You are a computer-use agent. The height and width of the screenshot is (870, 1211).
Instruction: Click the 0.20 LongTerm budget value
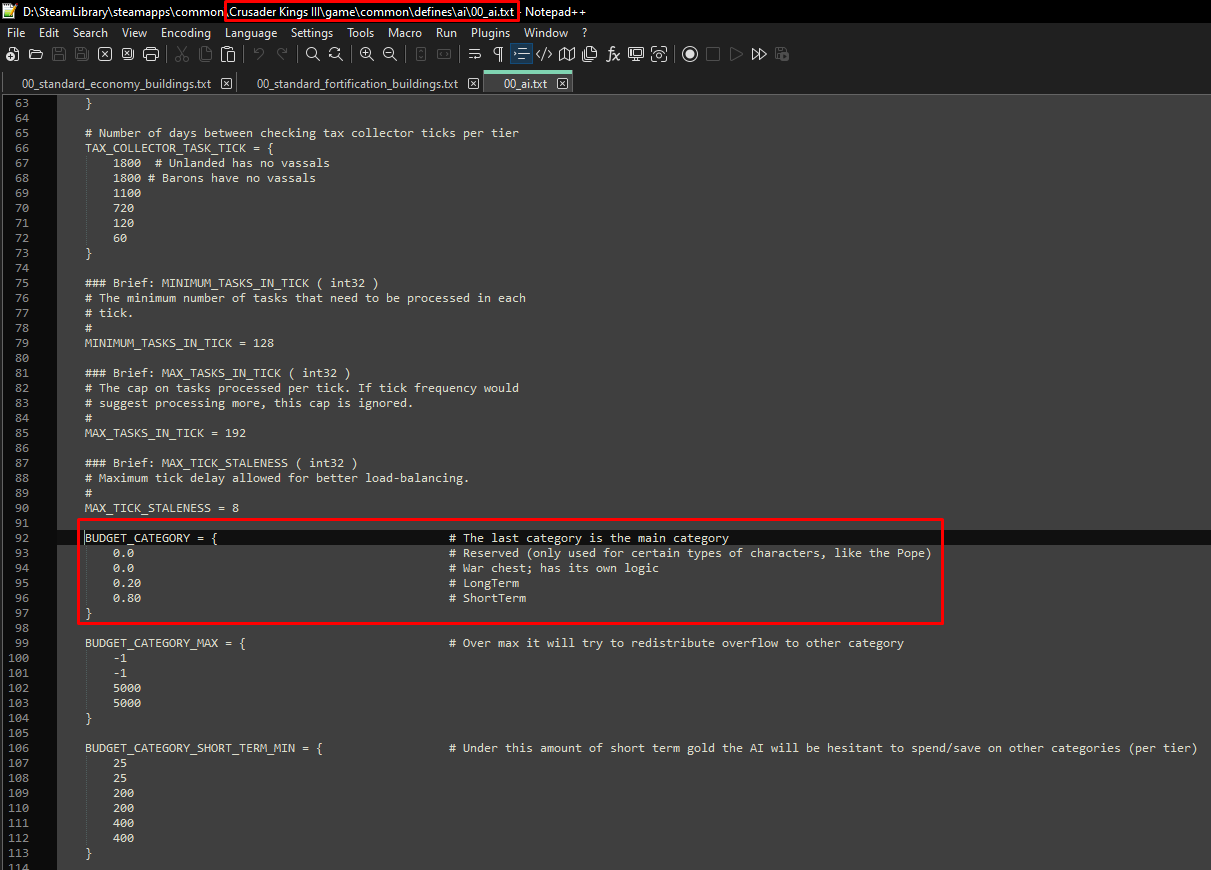click(127, 583)
